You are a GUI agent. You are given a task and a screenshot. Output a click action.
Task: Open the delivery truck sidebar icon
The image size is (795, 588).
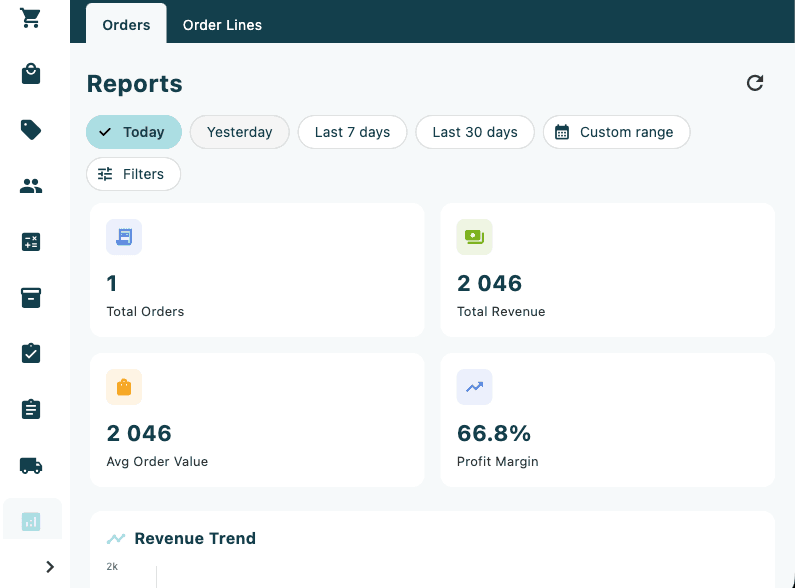coord(31,465)
